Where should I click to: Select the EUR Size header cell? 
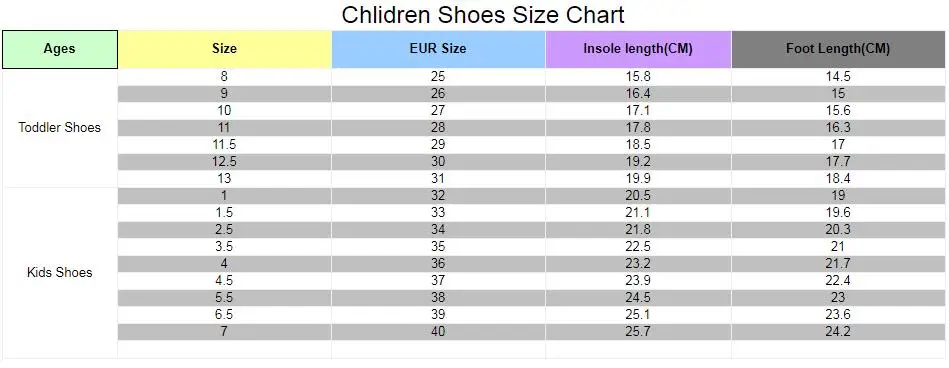(x=438, y=49)
